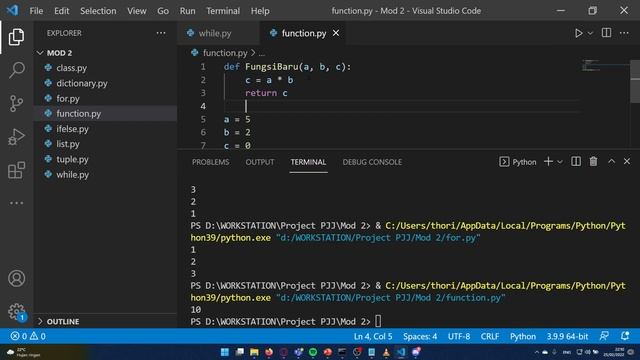Open the Accounts menu icon

click(x=16, y=278)
